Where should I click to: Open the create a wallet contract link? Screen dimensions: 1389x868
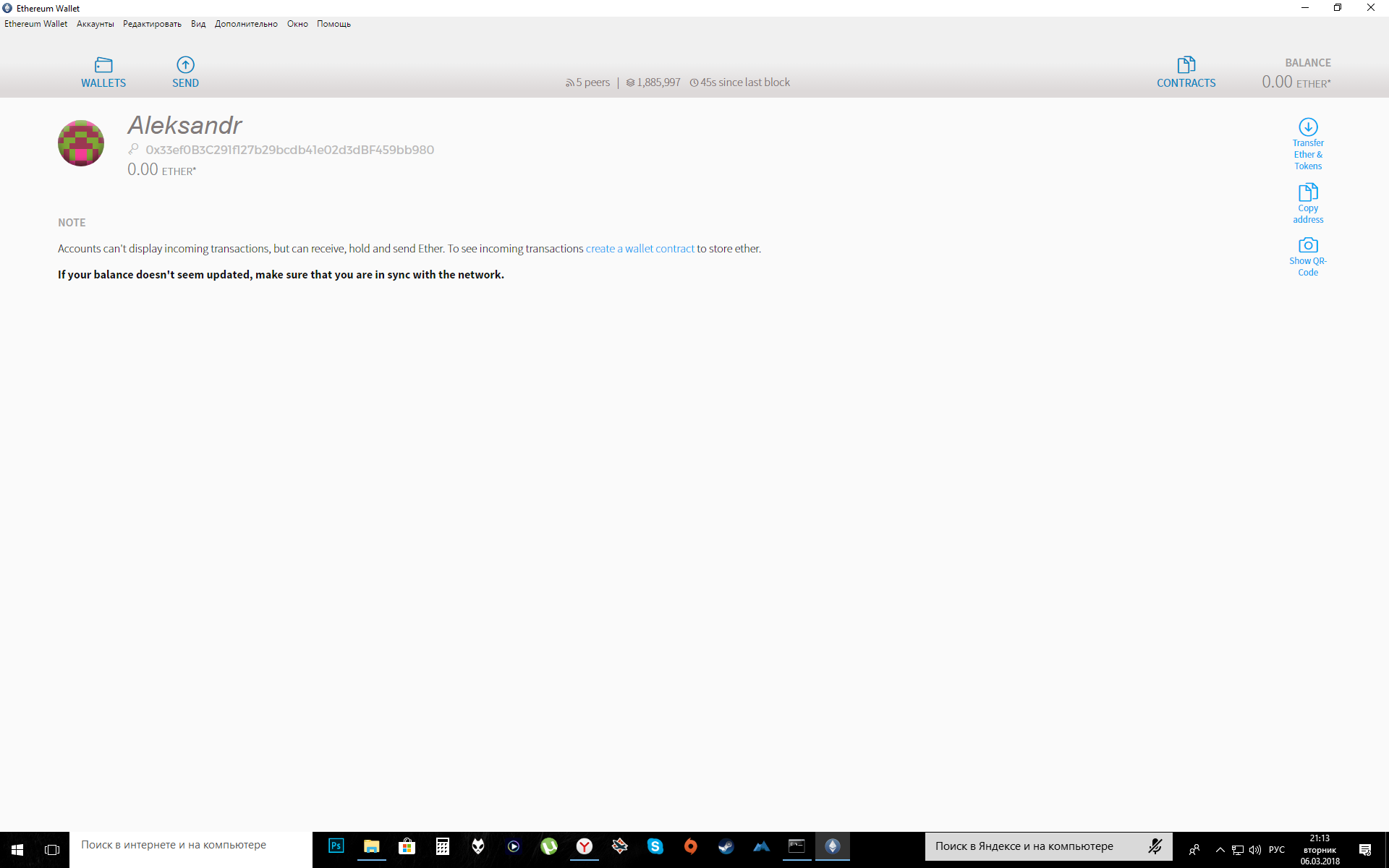point(640,248)
